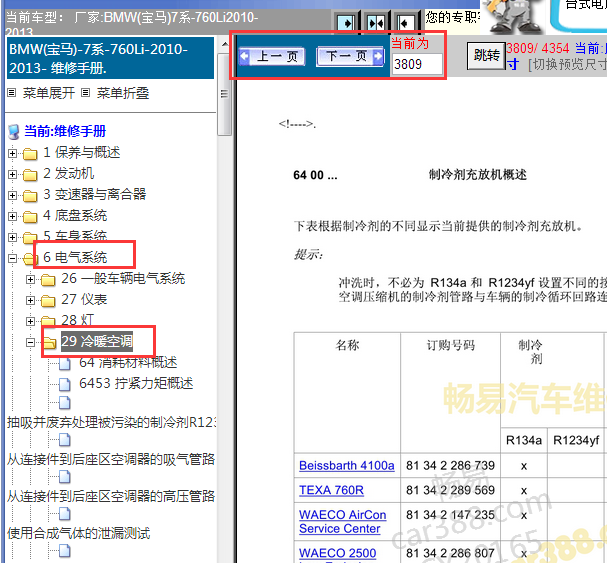Expand the 26 一般车辆电气系统 folder

30,279
